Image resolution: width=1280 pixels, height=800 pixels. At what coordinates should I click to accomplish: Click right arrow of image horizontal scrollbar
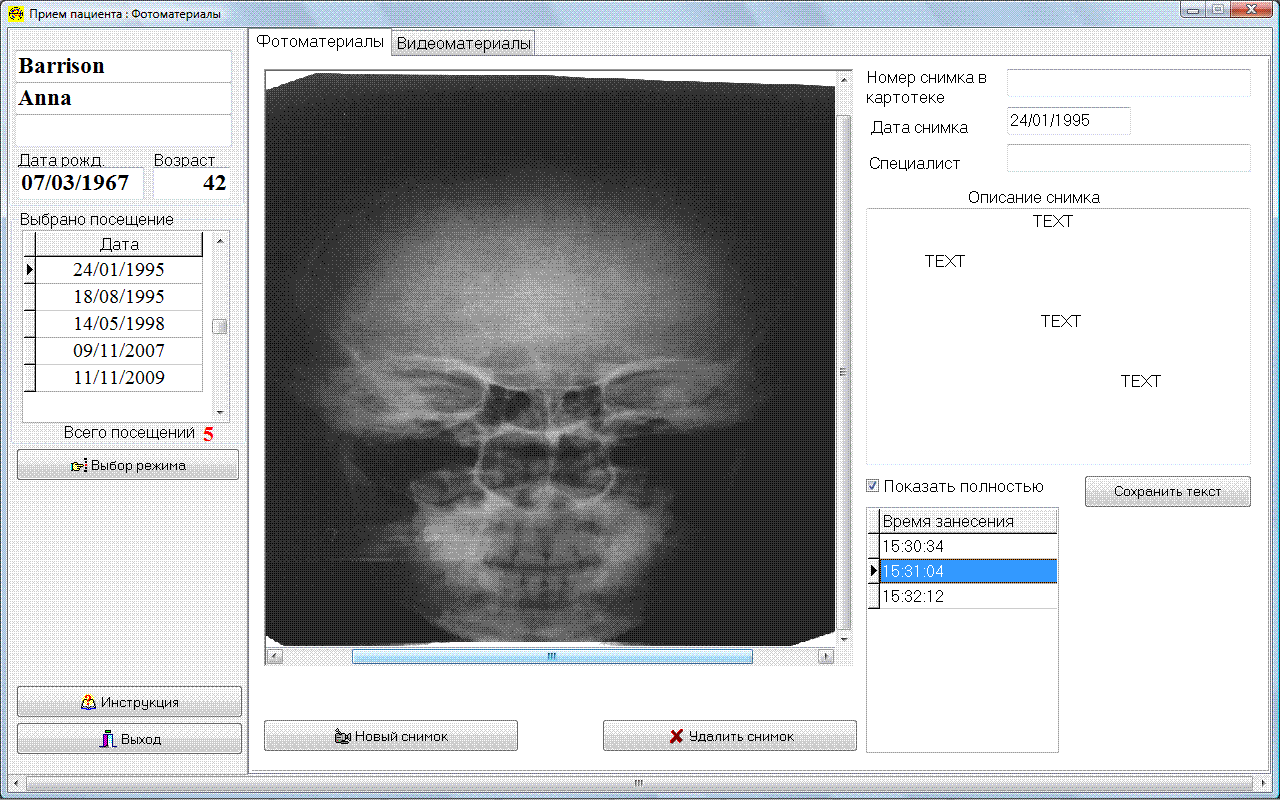coord(825,657)
